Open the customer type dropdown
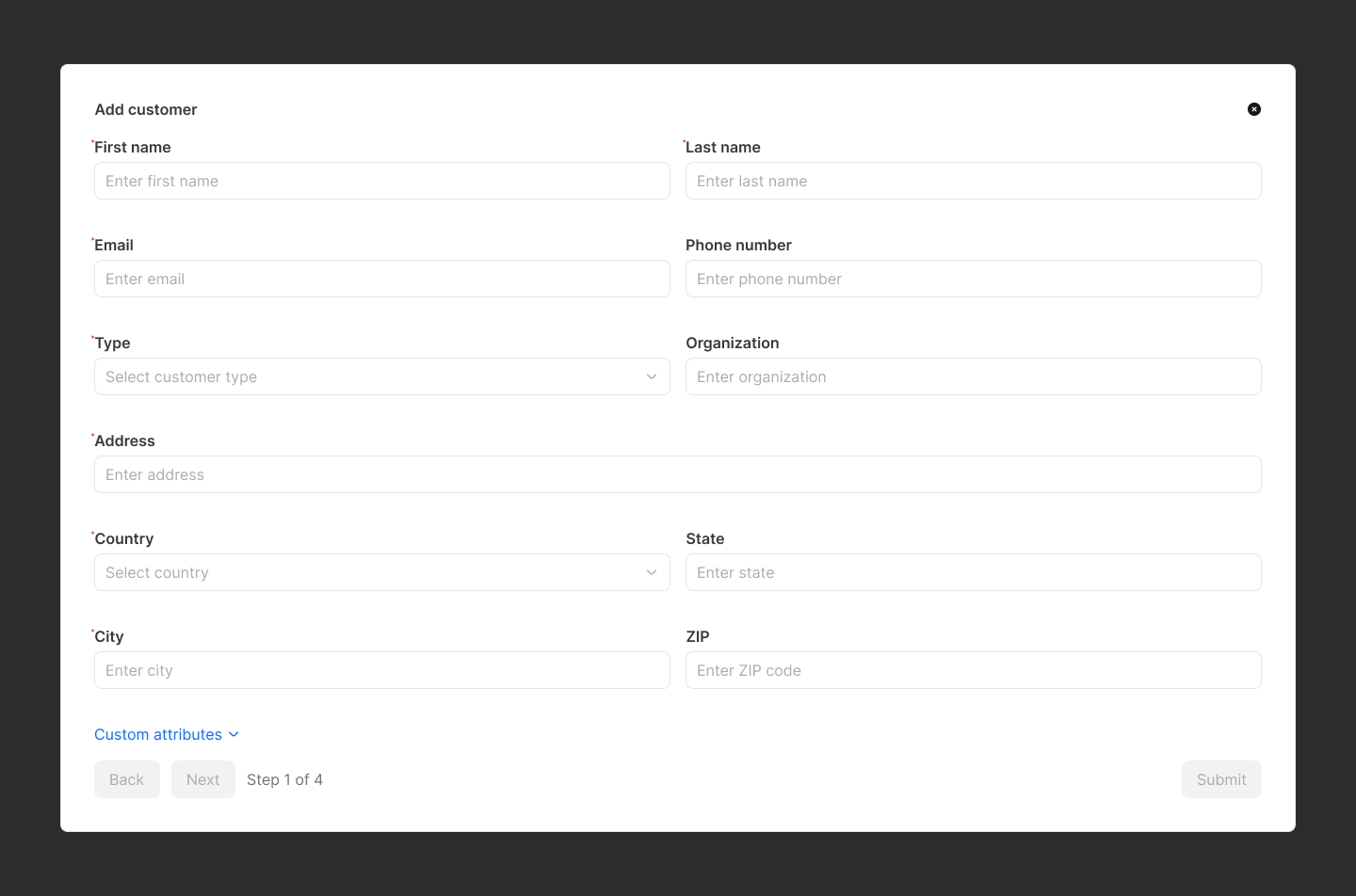The height and width of the screenshot is (896, 1356). click(x=381, y=376)
